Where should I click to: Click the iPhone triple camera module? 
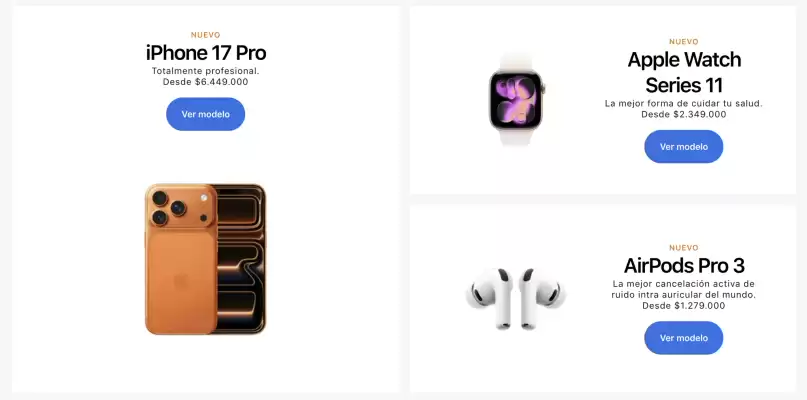tap(181, 207)
